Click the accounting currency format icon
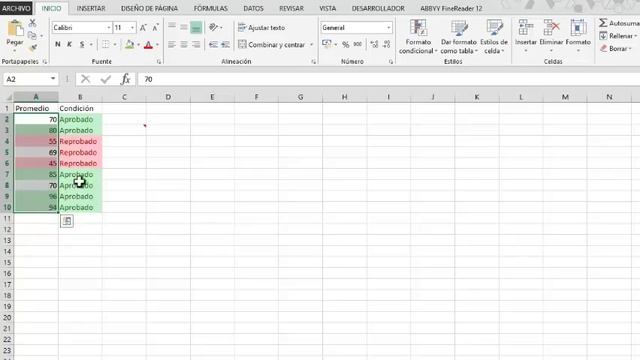 327,44
